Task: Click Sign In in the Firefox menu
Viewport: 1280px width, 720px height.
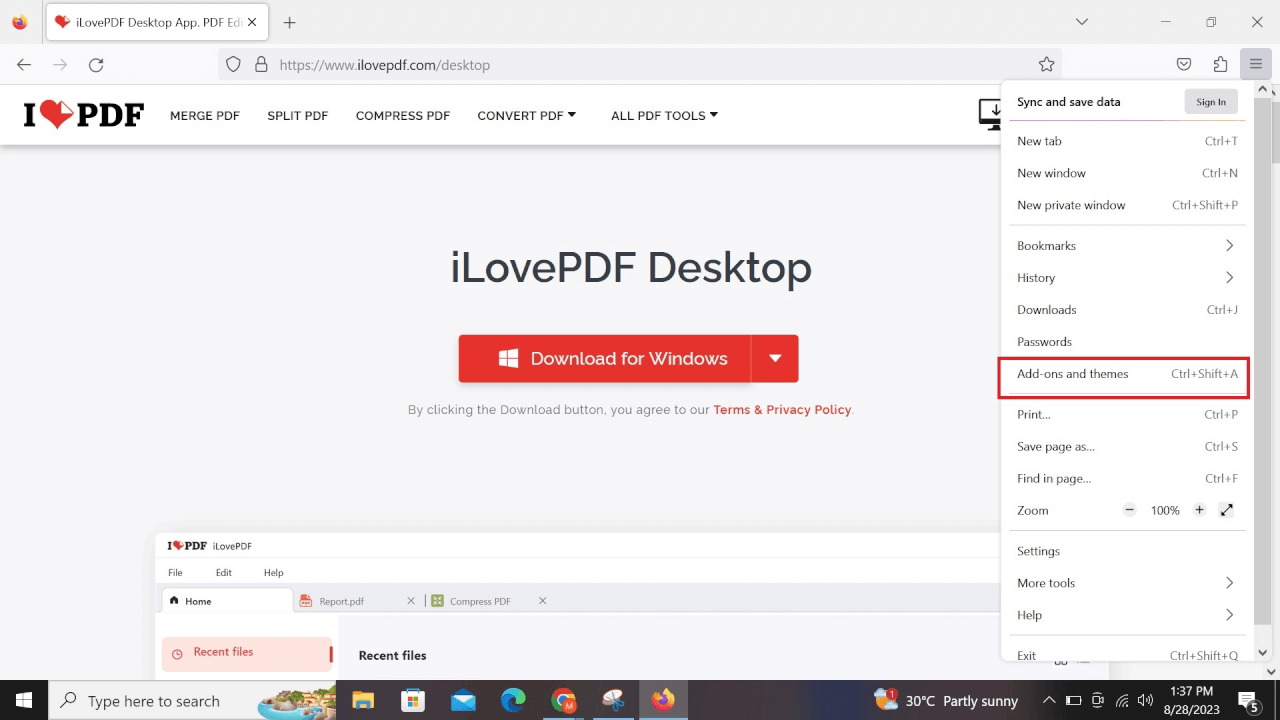Action: [1211, 102]
